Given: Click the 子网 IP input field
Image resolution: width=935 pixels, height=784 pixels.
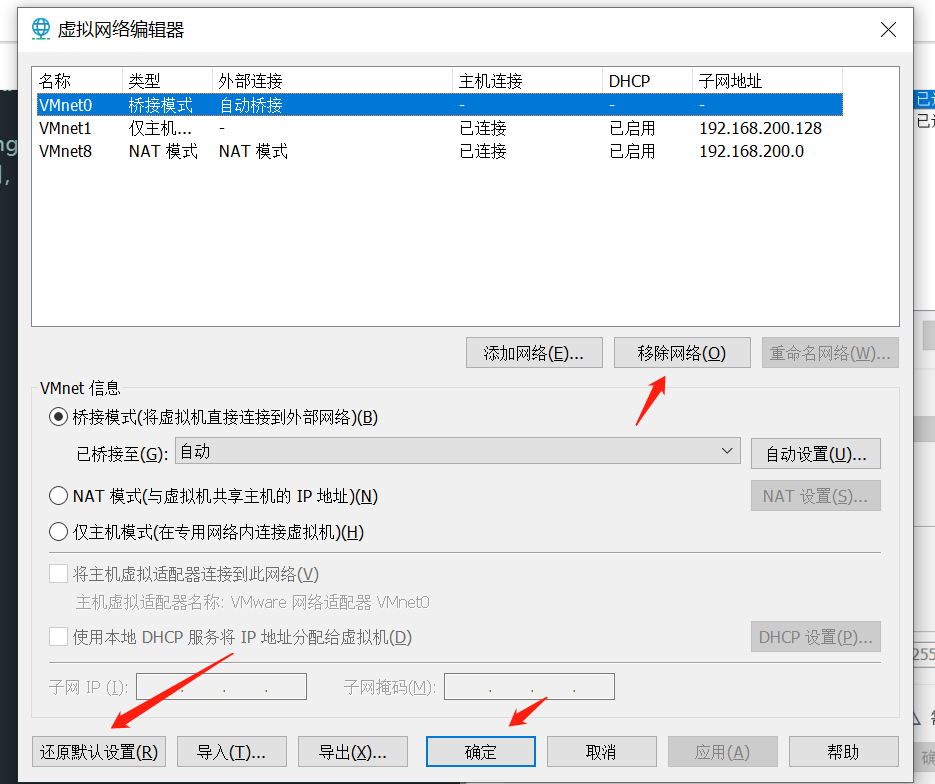Looking at the screenshot, I should (x=221, y=686).
